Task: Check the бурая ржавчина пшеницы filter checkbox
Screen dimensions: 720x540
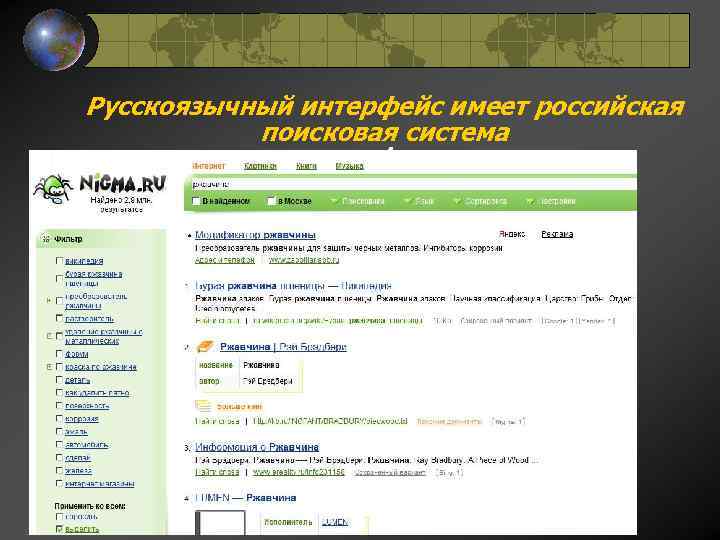Action: 59,279
